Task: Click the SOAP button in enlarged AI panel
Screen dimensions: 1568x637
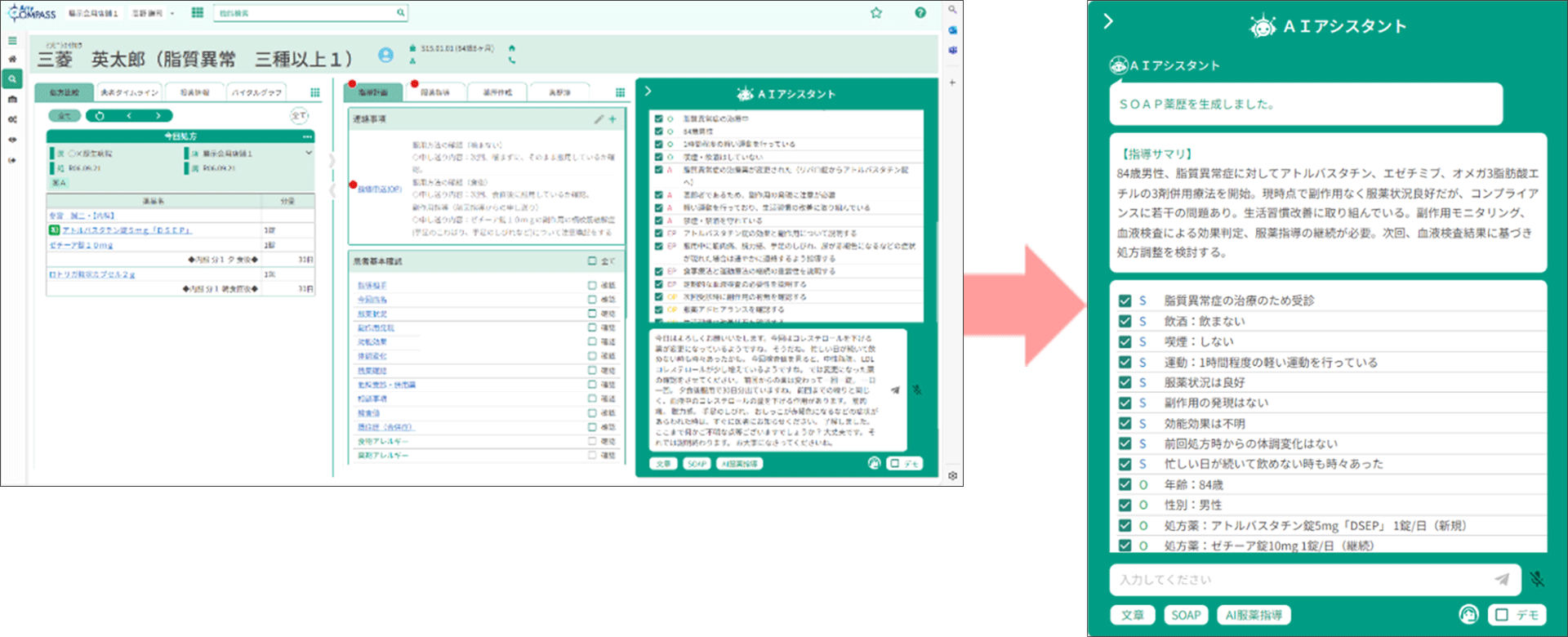Action: [x=1186, y=615]
